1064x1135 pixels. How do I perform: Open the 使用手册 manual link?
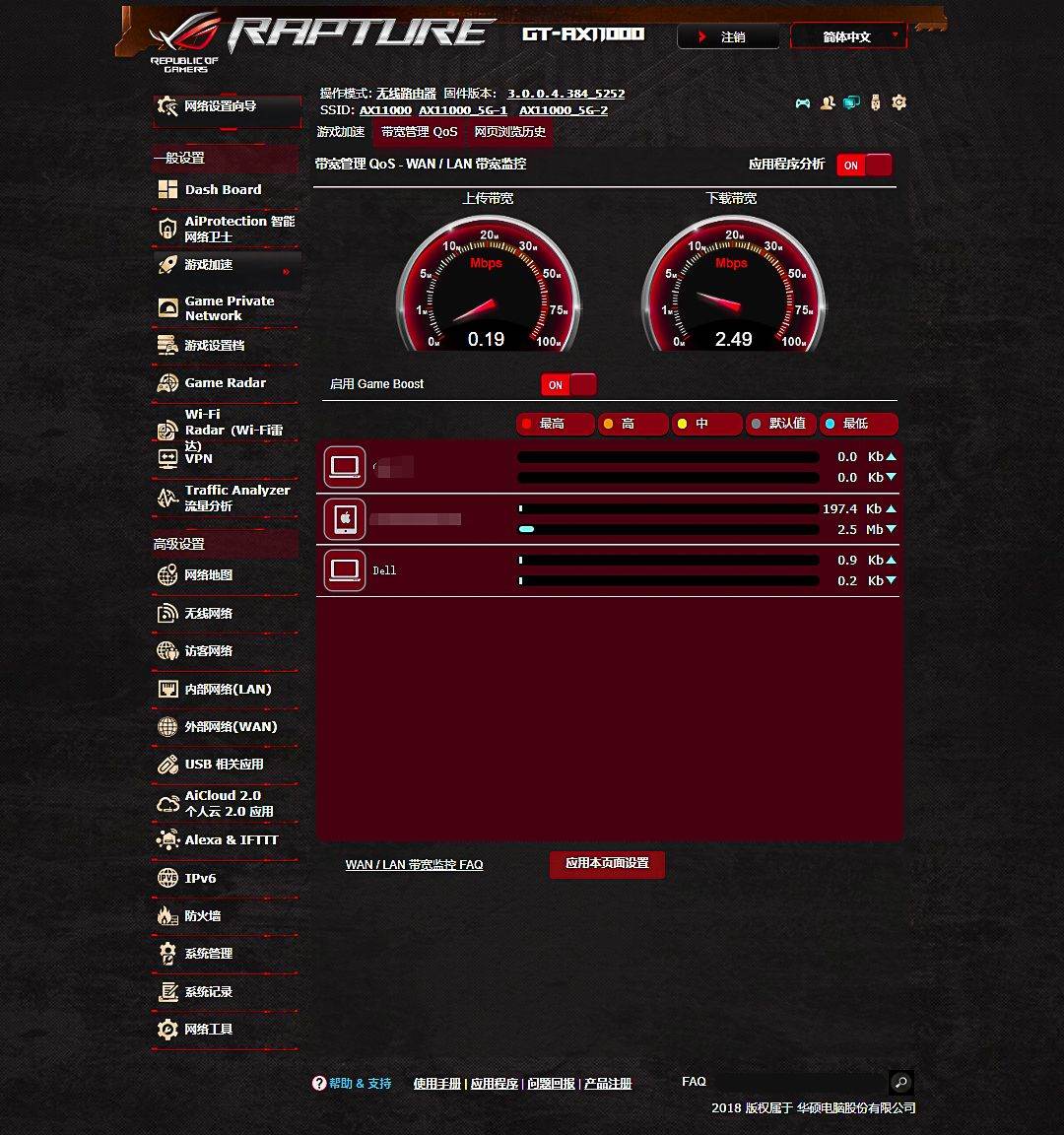click(437, 1084)
